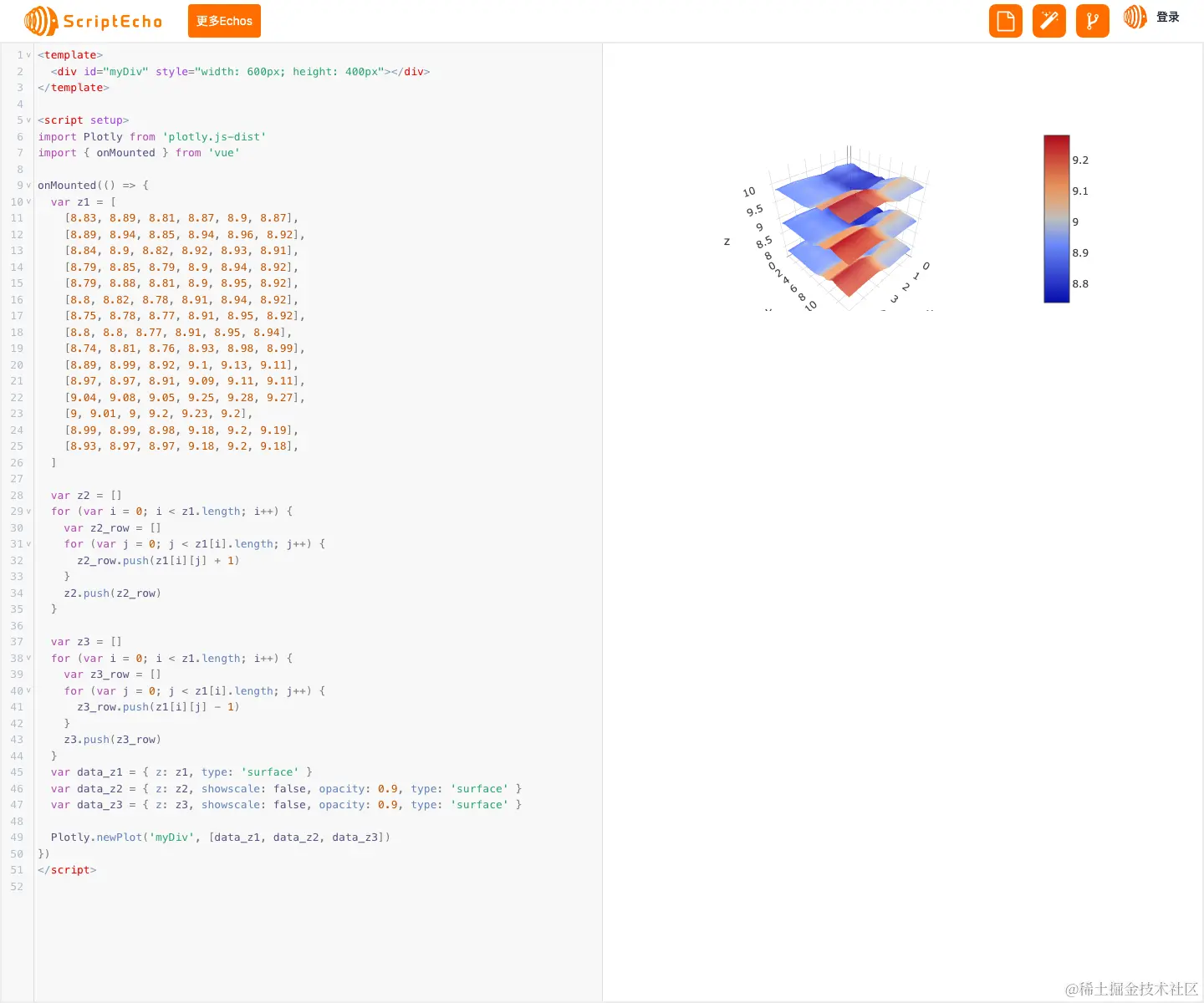
Task: Click the div id="myDiv" code line
Action: 240,72
